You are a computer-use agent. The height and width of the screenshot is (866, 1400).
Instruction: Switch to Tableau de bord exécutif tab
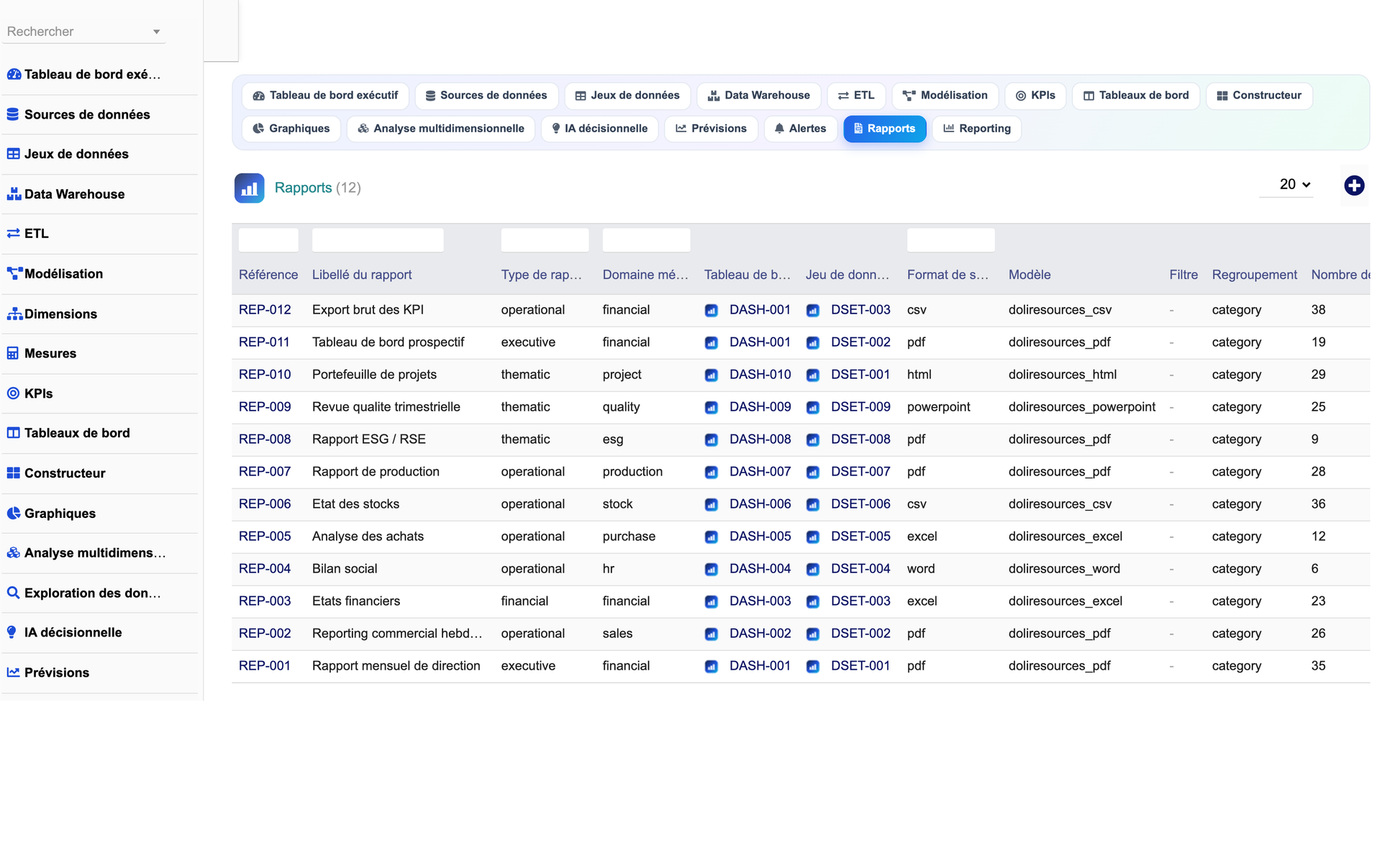point(325,96)
